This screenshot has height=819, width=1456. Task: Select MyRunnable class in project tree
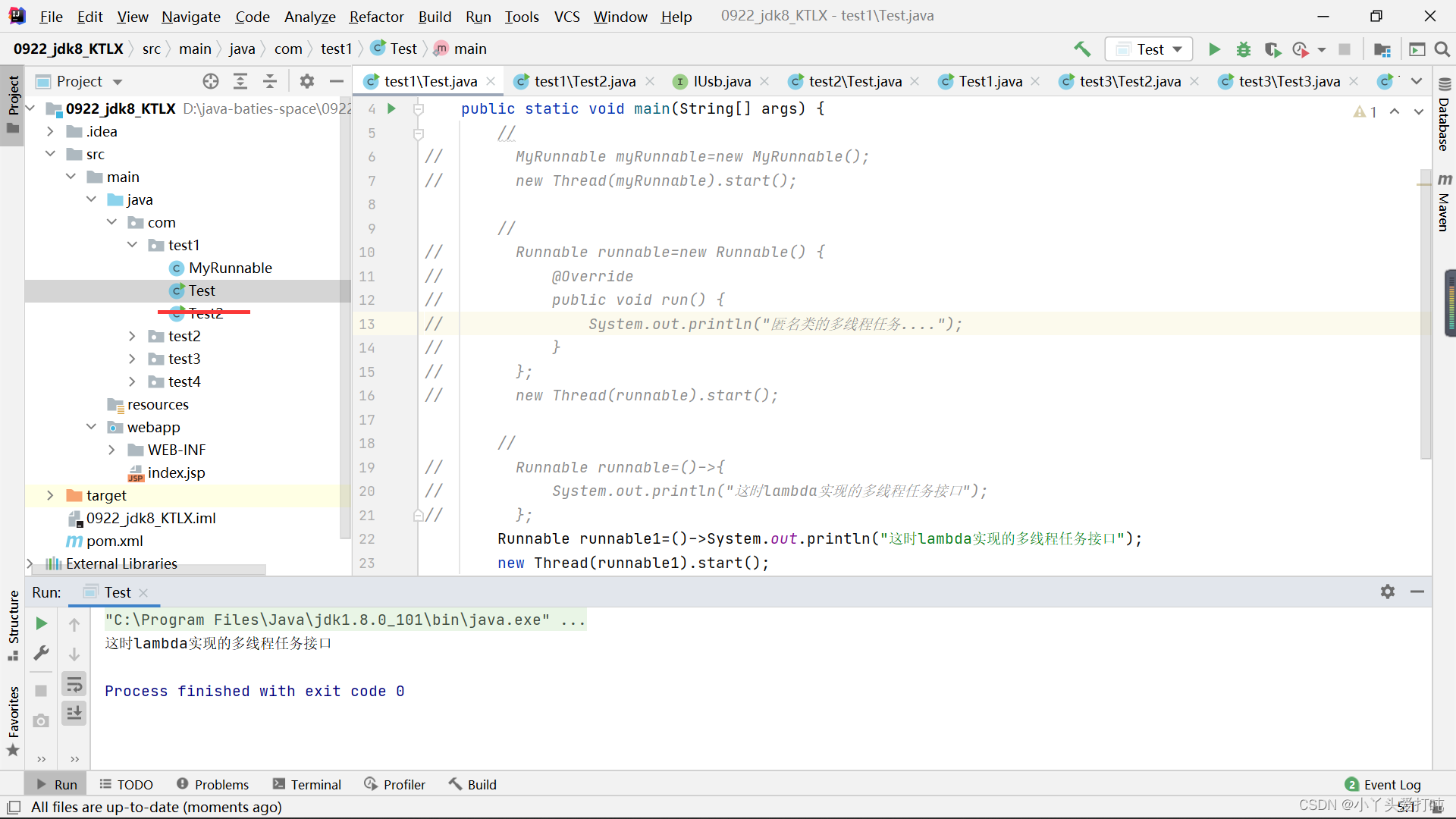pos(230,268)
